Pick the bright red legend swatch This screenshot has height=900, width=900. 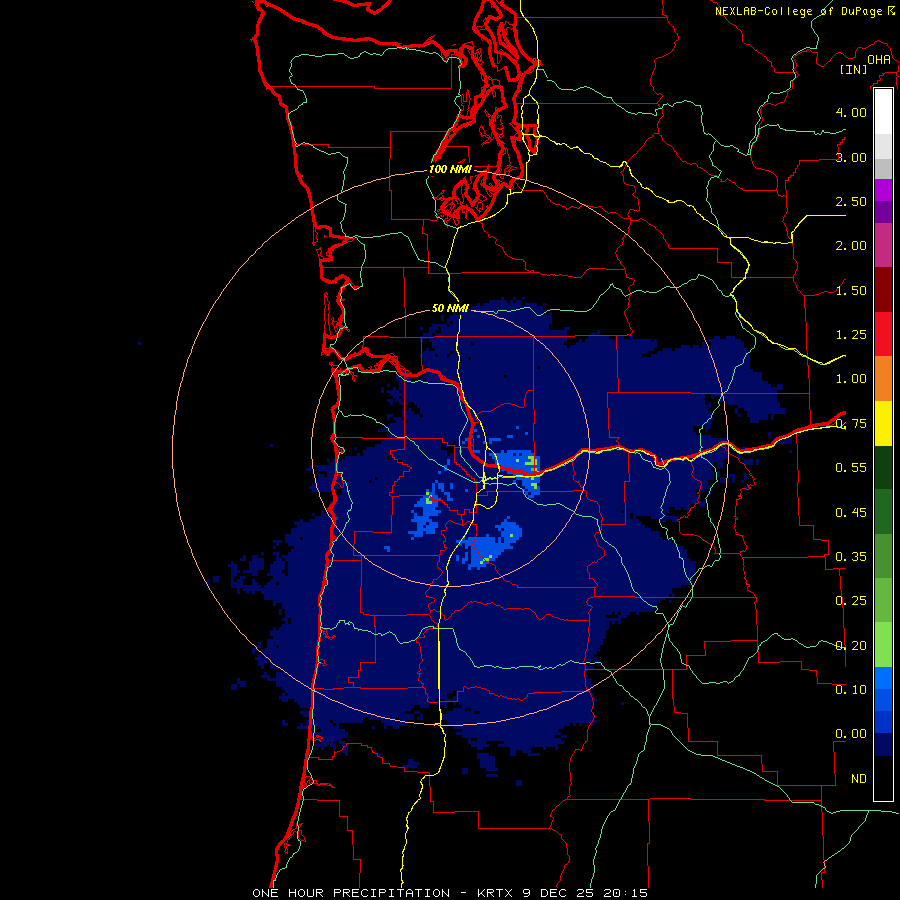point(883,334)
